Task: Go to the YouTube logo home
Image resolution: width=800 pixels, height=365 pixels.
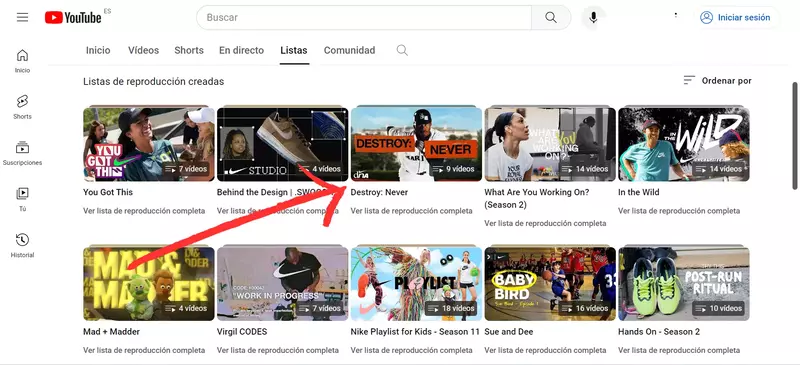Action: (x=73, y=17)
